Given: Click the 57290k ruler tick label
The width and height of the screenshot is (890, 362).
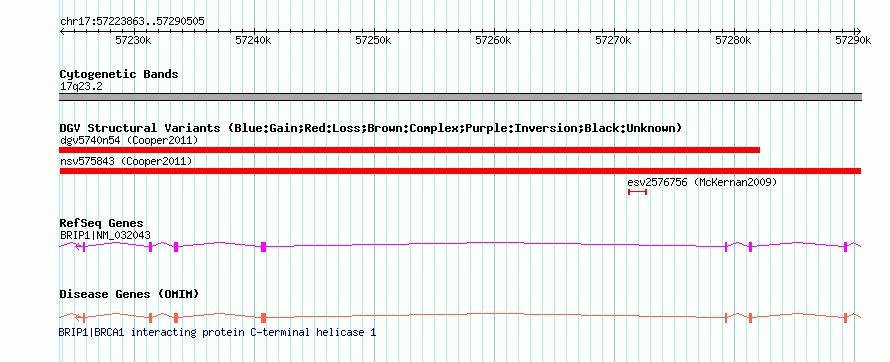Looking at the screenshot, I should click(x=853, y=40).
